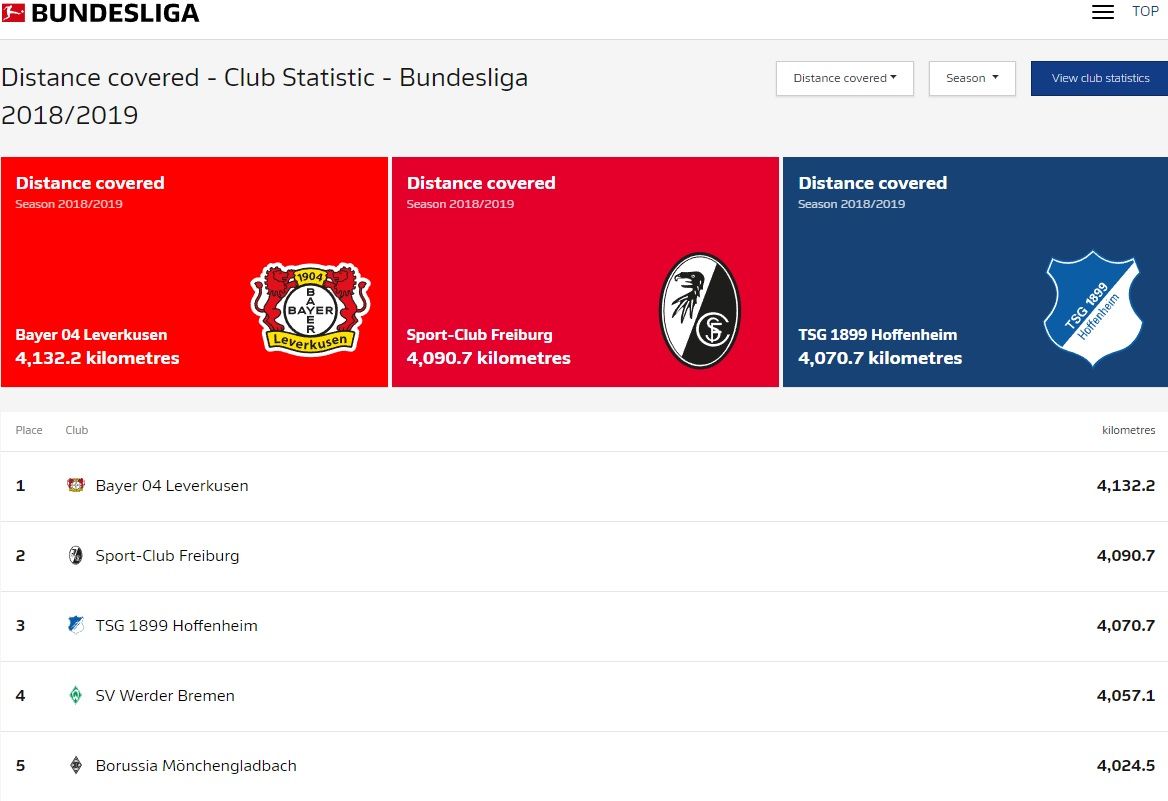Click the Bayer 04 Leverkusen crest in row 1
1168x801 pixels.
[77, 485]
